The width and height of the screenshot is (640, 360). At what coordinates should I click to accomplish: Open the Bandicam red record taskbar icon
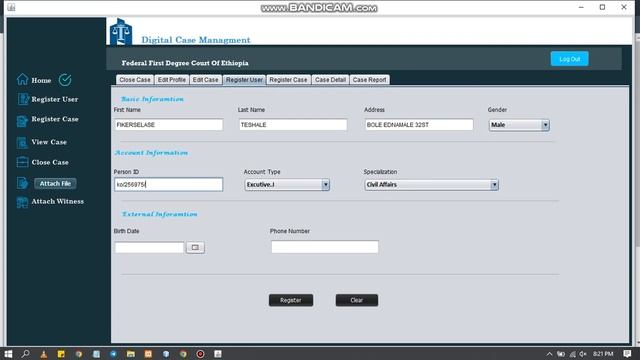pyautogui.click(x=200, y=354)
